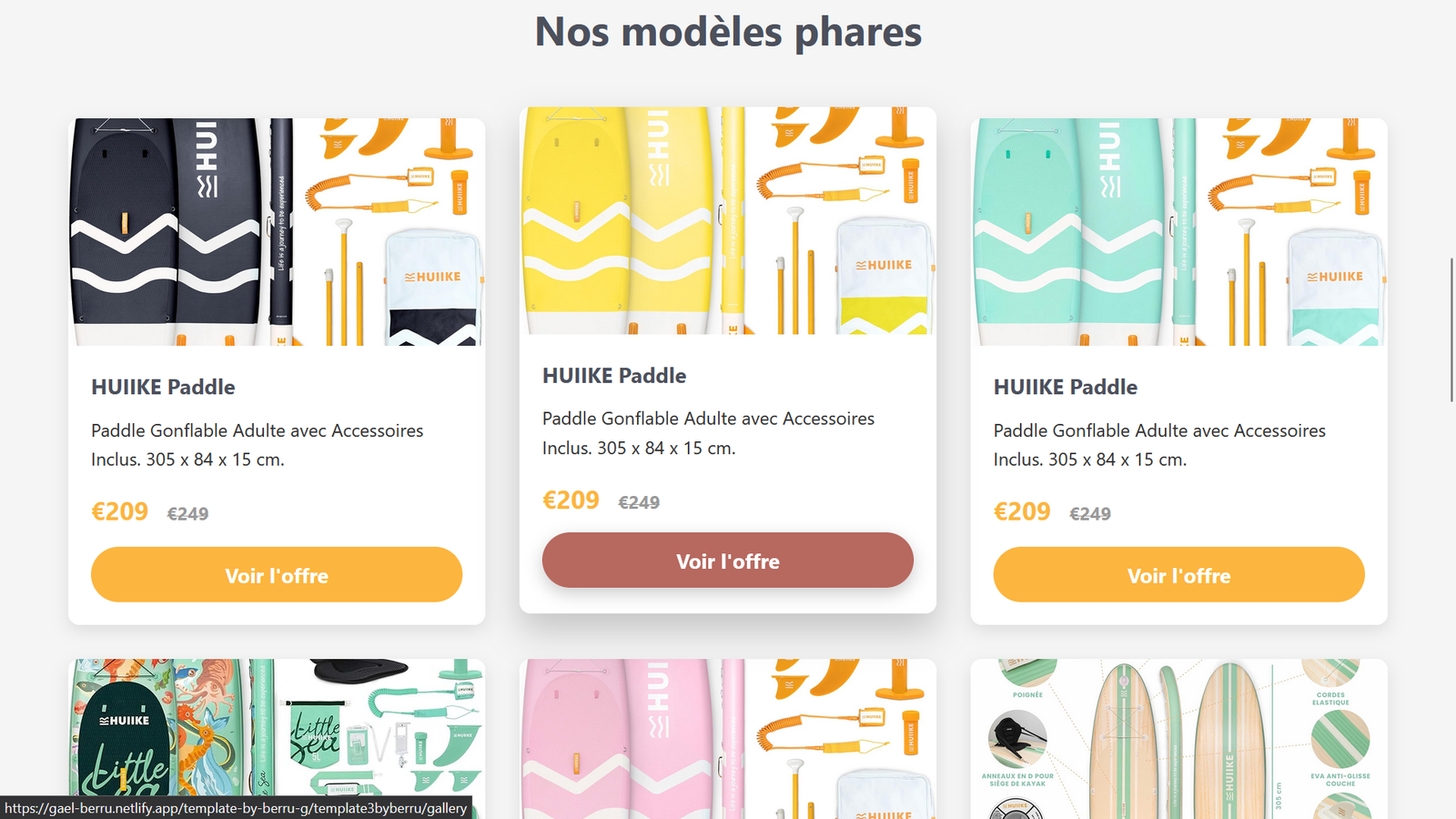Click the €209 price on the mint paddle card
This screenshot has height=819, width=1456.
point(1022,511)
